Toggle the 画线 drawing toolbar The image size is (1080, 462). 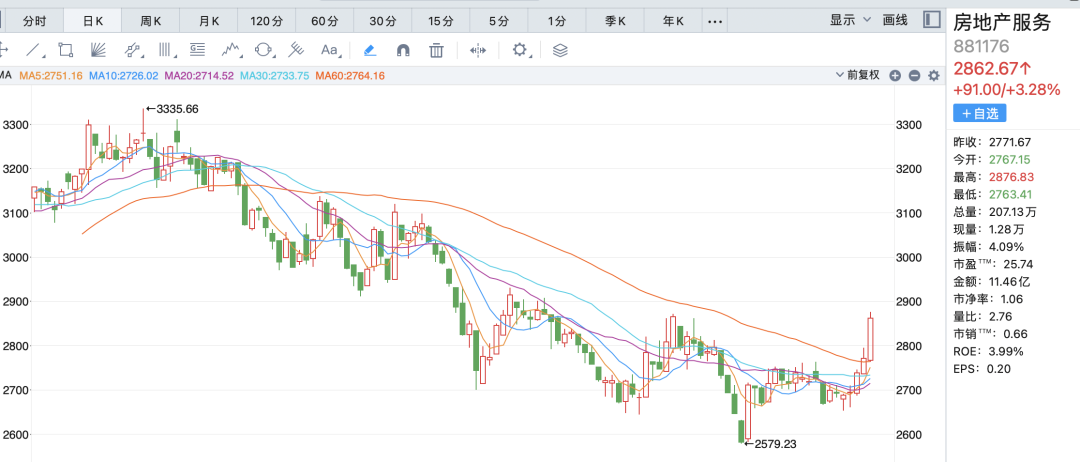point(895,20)
